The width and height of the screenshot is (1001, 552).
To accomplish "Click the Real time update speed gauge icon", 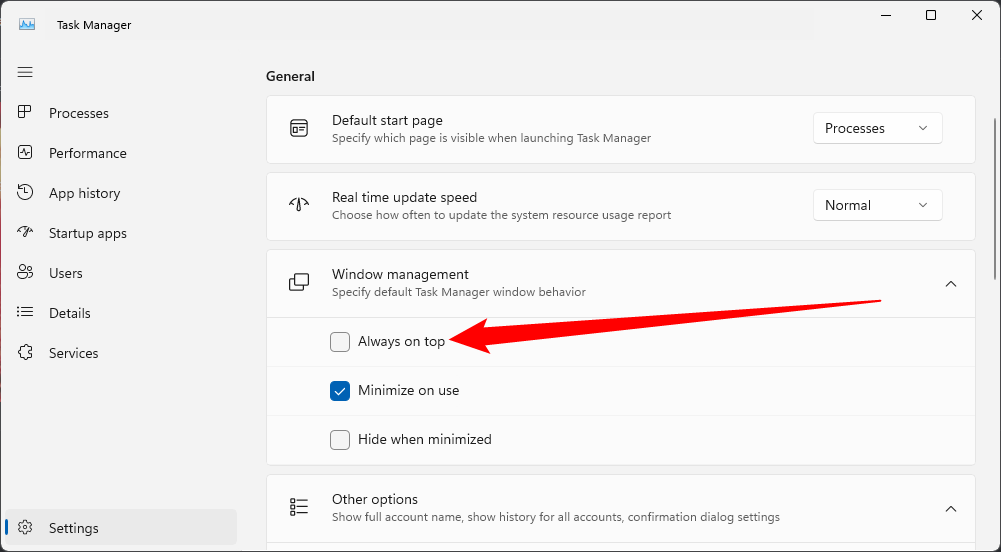I will click(299, 205).
